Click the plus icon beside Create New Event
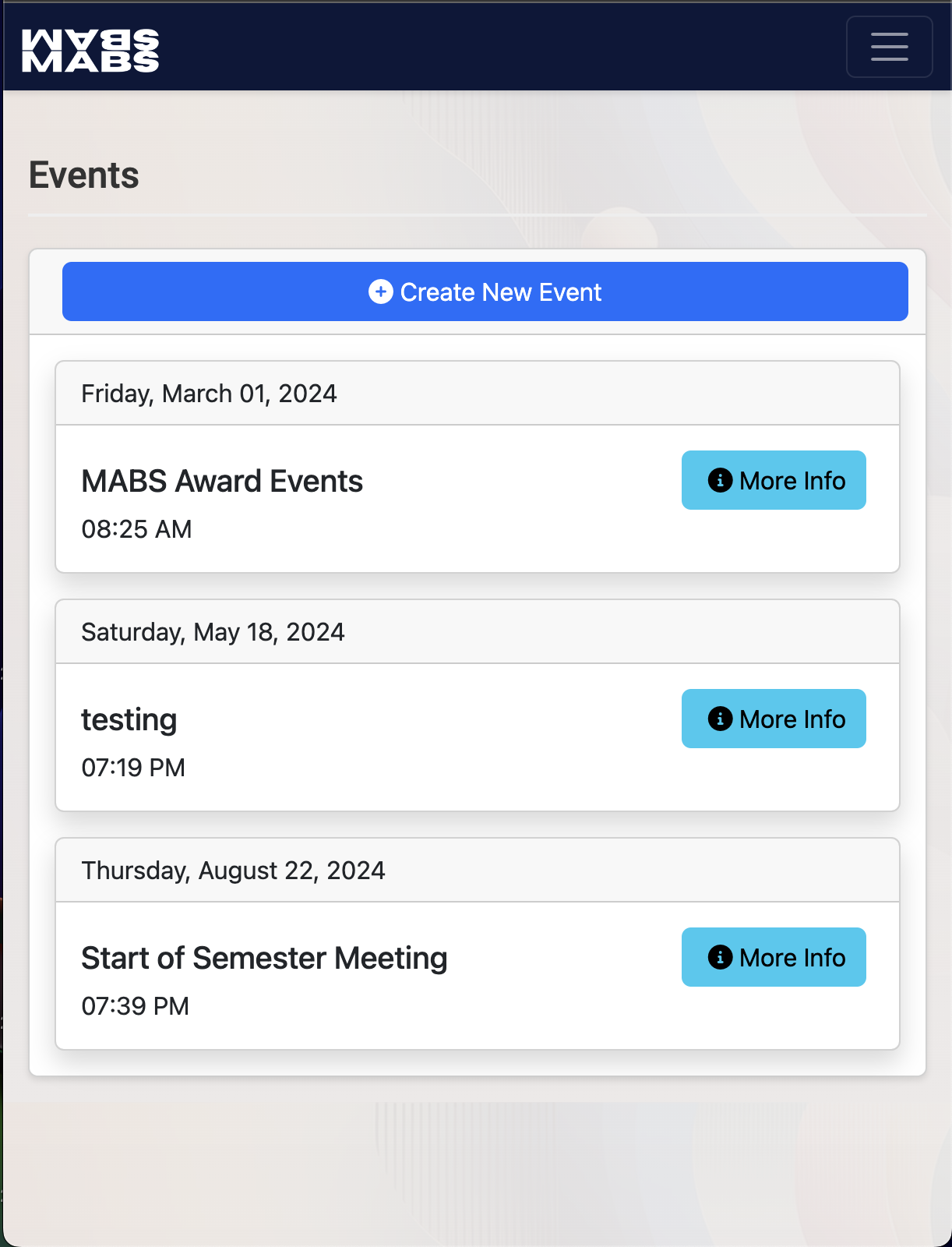Image resolution: width=952 pixels, height=1247 pixels. (x=380, y=291)
